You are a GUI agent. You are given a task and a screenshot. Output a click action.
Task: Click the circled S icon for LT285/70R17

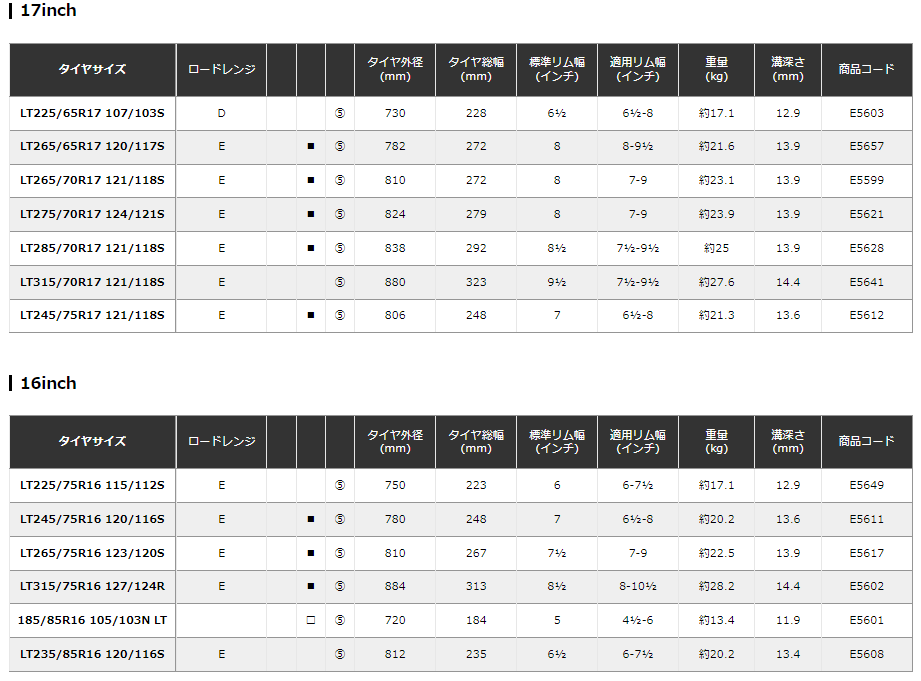[x=340, y=248]
